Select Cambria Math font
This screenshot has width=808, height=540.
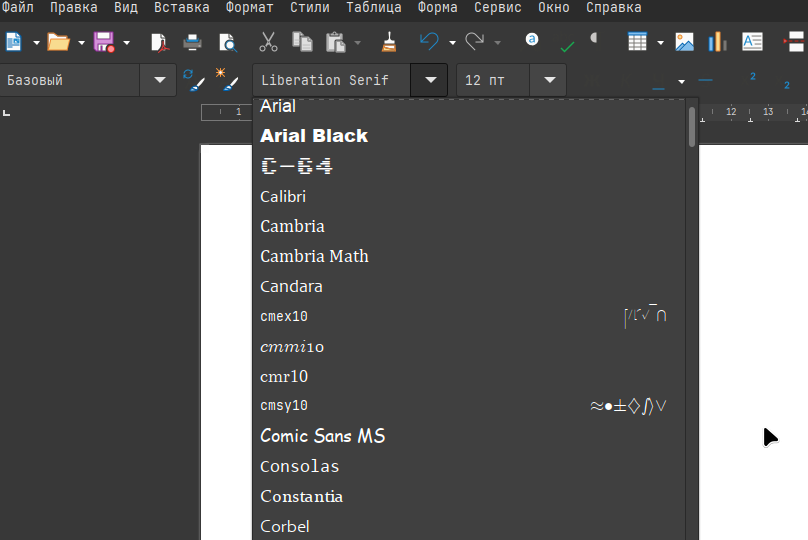point(470,256)
